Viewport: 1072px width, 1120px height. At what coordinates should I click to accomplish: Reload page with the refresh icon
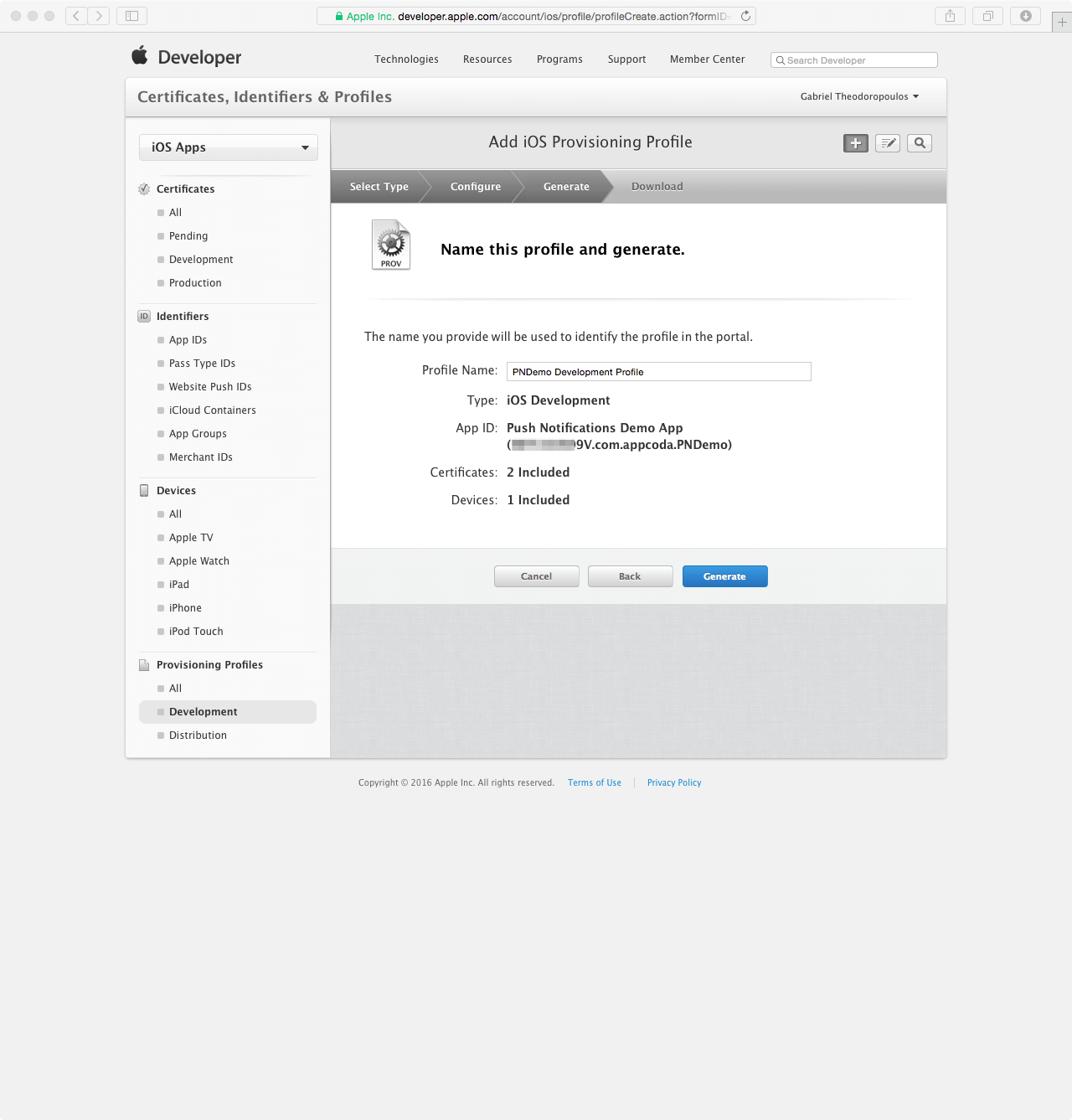(745, 16)
